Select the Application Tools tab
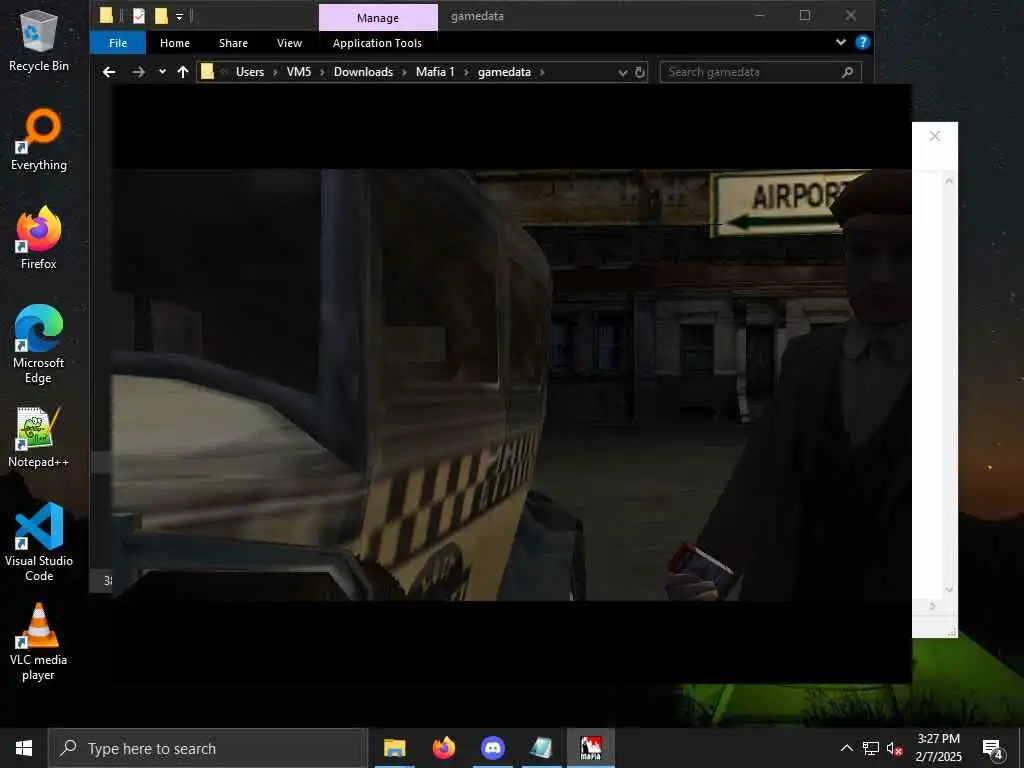The image size is (1024, 768). pyautogui.click(x=377, y=43)
